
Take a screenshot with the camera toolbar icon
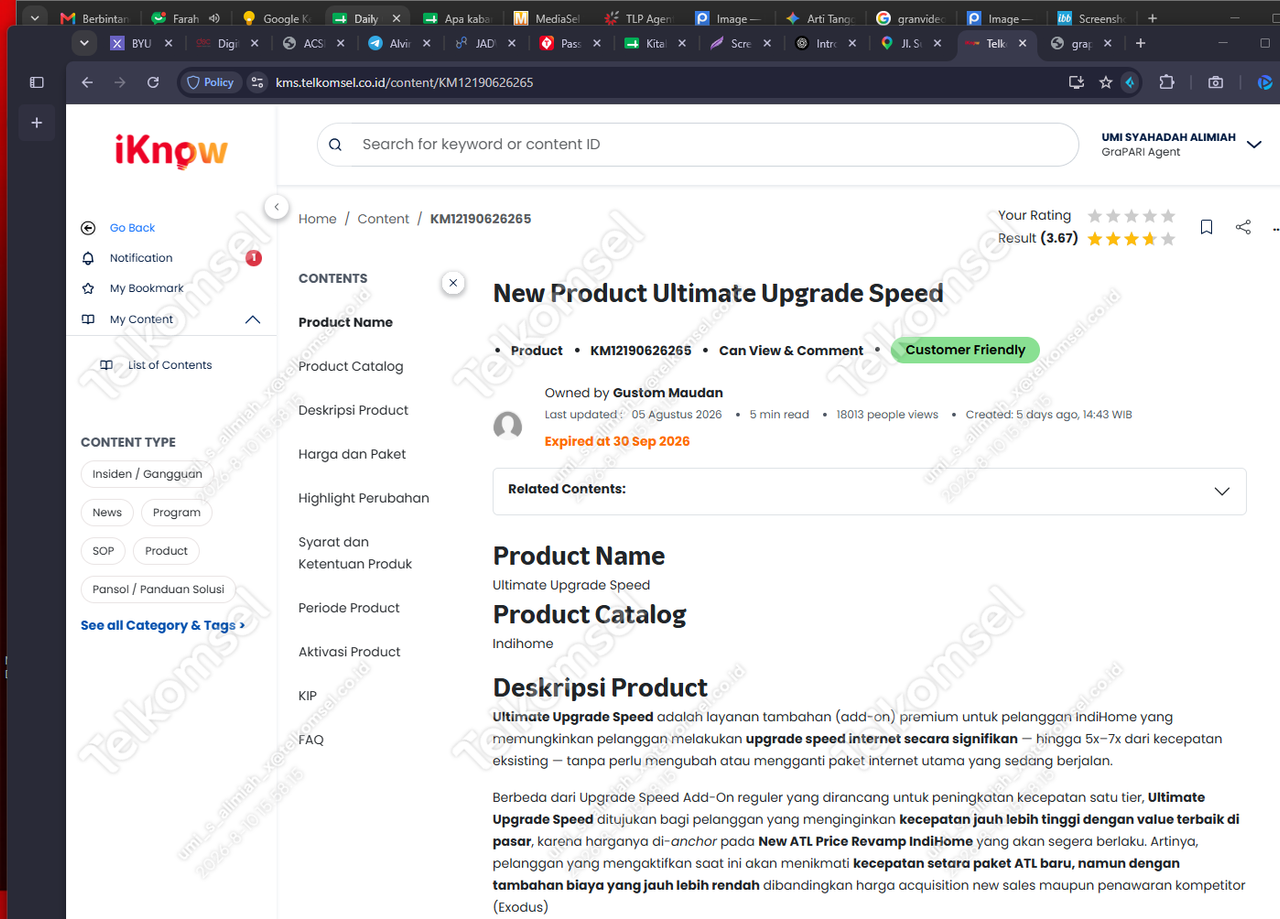(1215, 82)
